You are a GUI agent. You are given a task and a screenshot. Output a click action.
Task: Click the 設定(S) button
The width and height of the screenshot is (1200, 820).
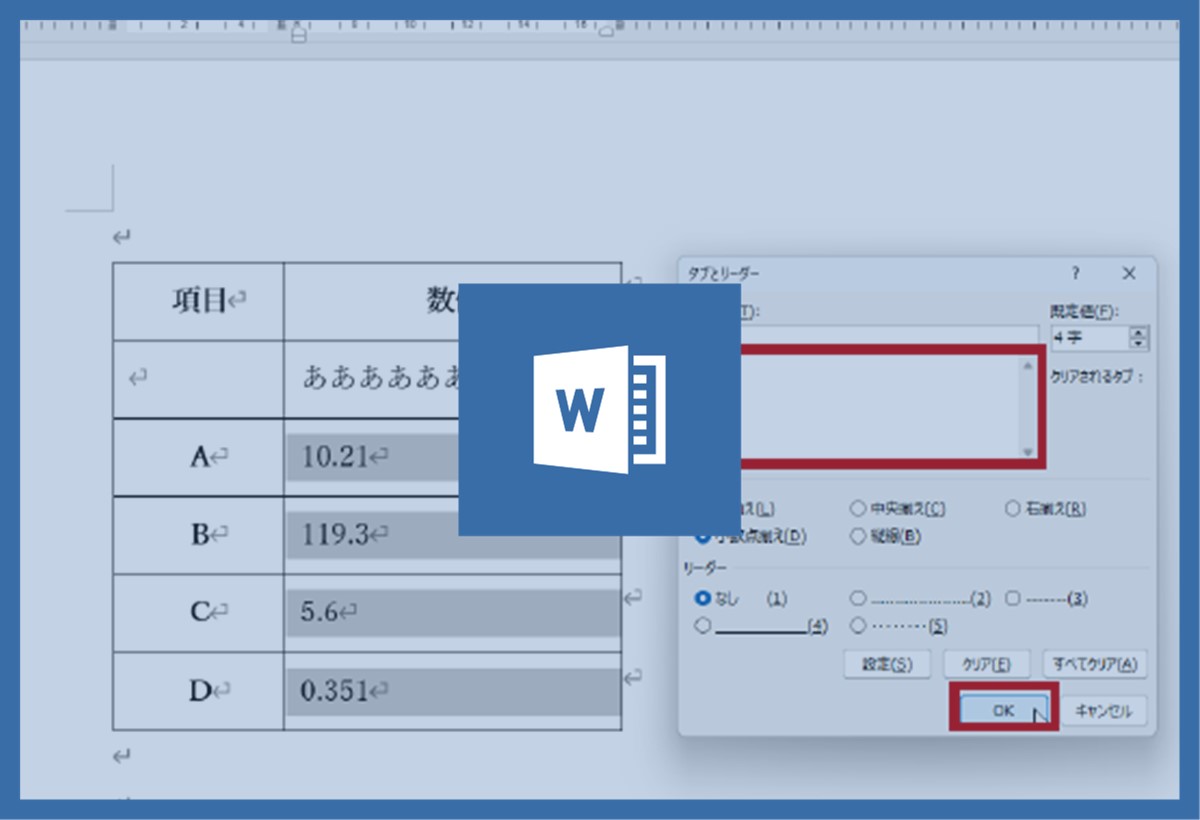[886, 664]
